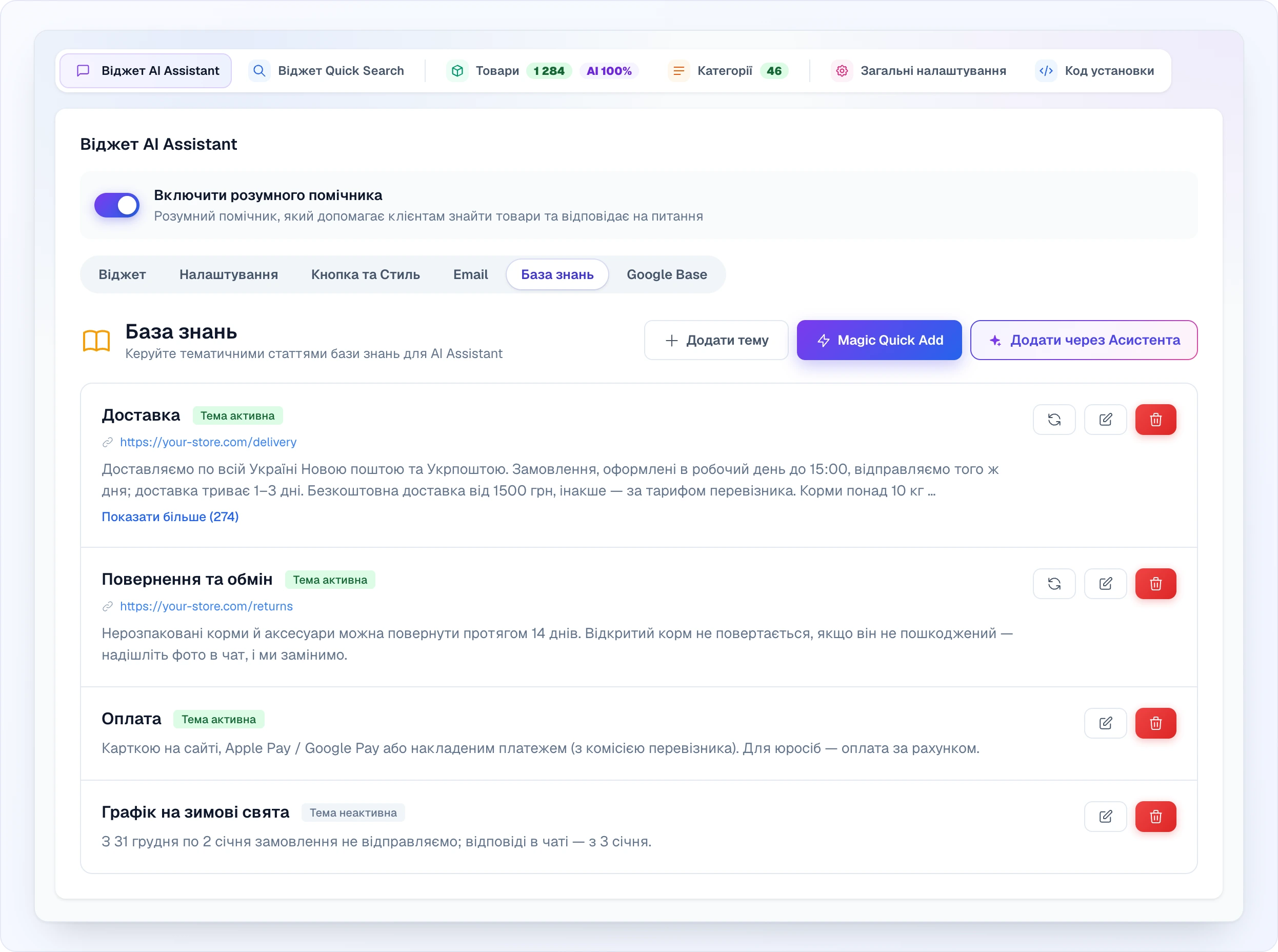Viewport: 1278px width, 952px height.
Task: Open Код установки tab
Action: click(1095, 71)
